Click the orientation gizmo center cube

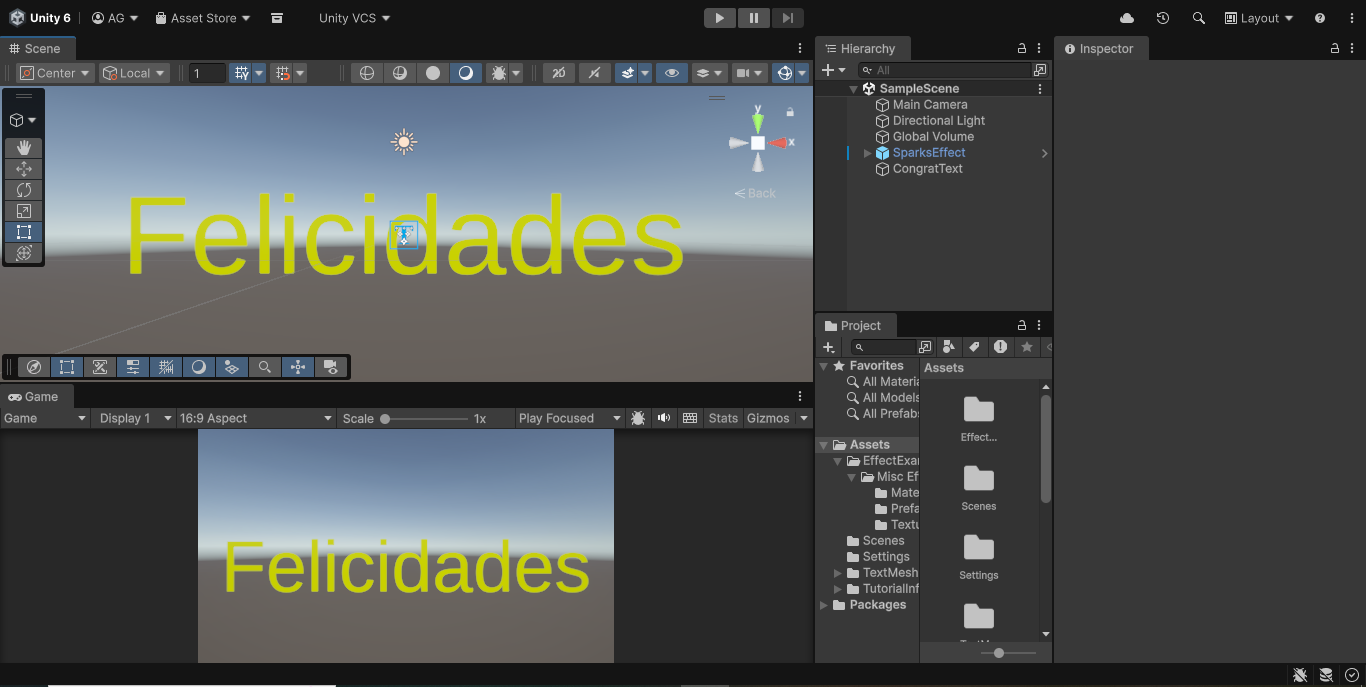click(758, 143)
